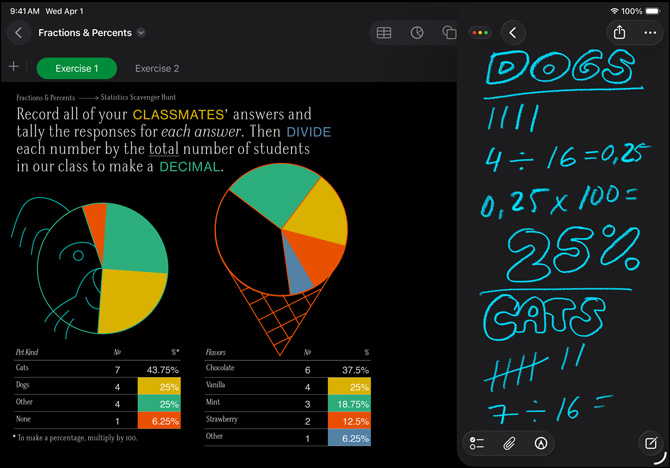
Task: Click the checklist icon in Notes
Action: [477, 443]
